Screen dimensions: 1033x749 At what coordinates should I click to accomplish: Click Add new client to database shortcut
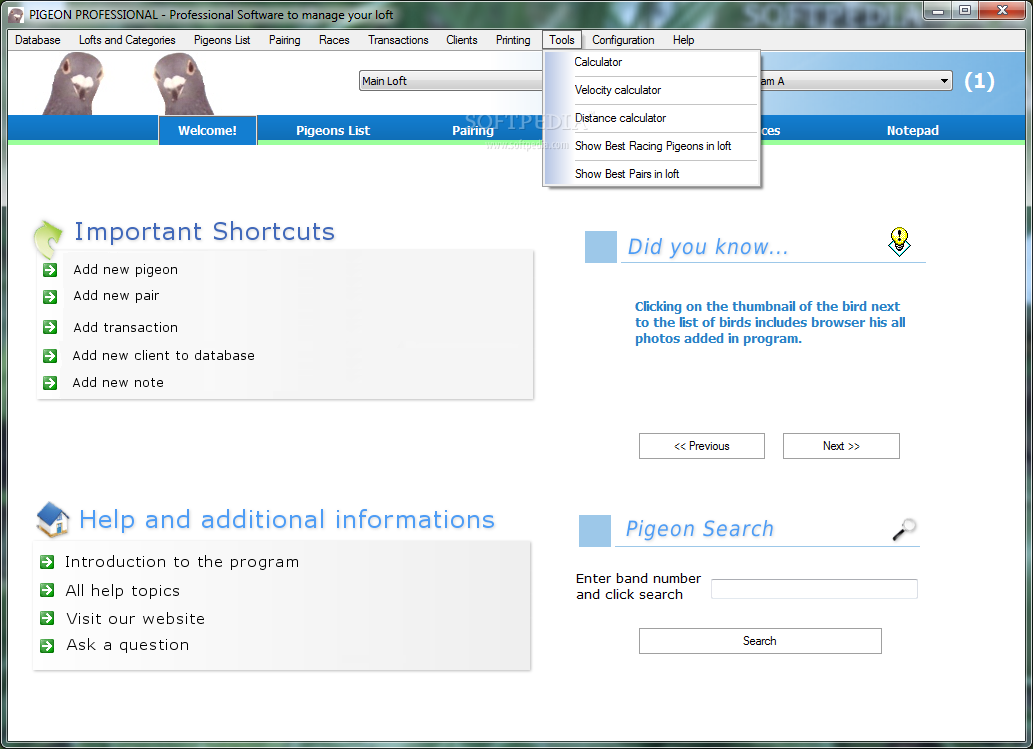click(x=163, y=356)
